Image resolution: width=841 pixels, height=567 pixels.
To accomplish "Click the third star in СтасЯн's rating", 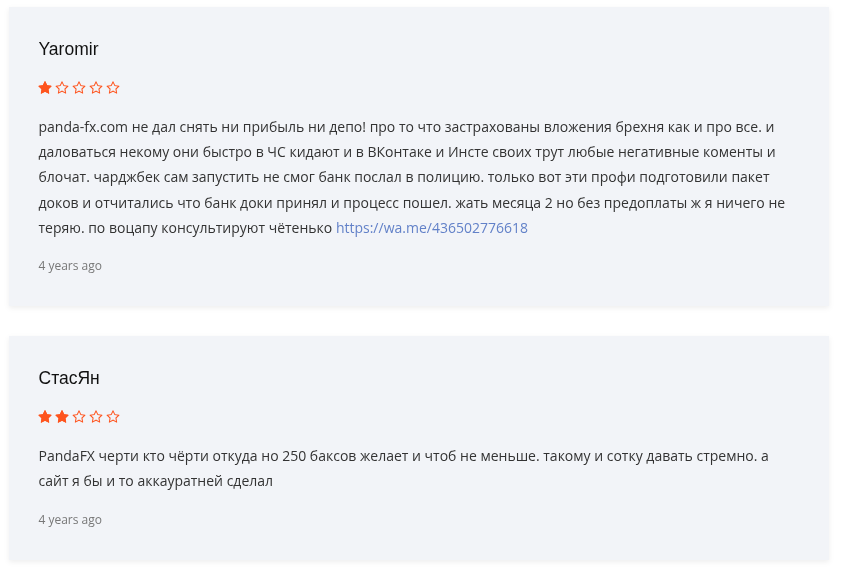I will (79, 417).
